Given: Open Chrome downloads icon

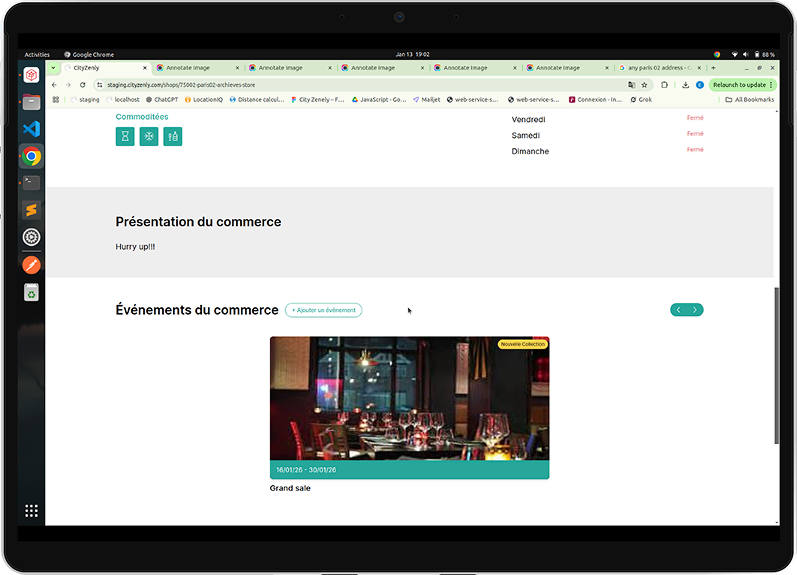Looking at the screenshot, I should point(686,85).
